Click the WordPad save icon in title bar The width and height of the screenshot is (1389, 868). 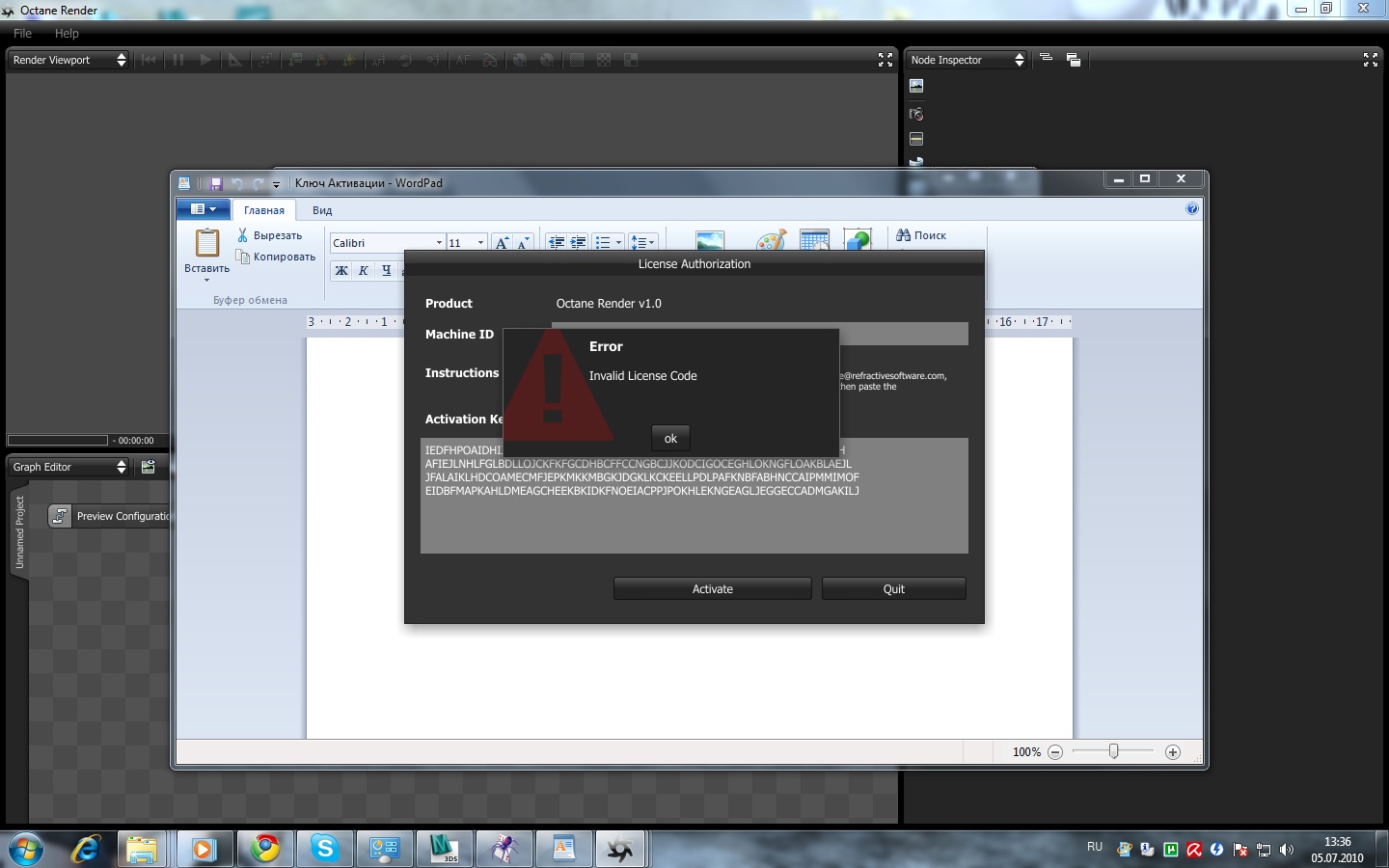click(216, 183)
